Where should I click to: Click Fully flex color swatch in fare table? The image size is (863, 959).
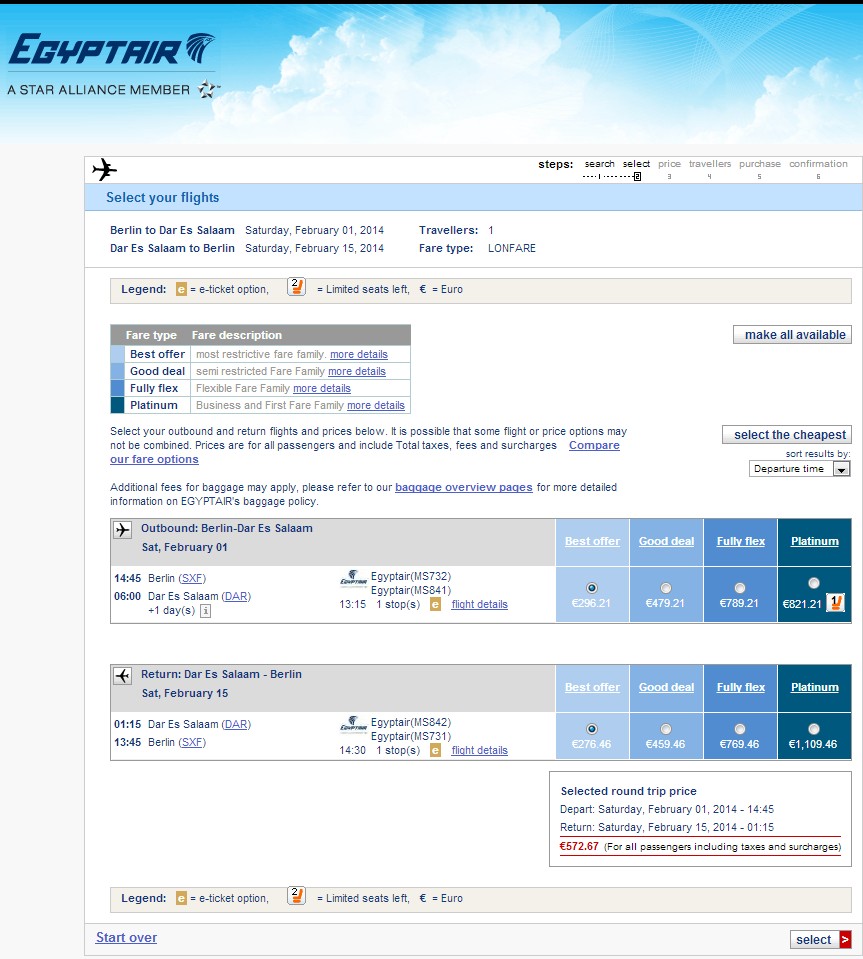(117, 388)
